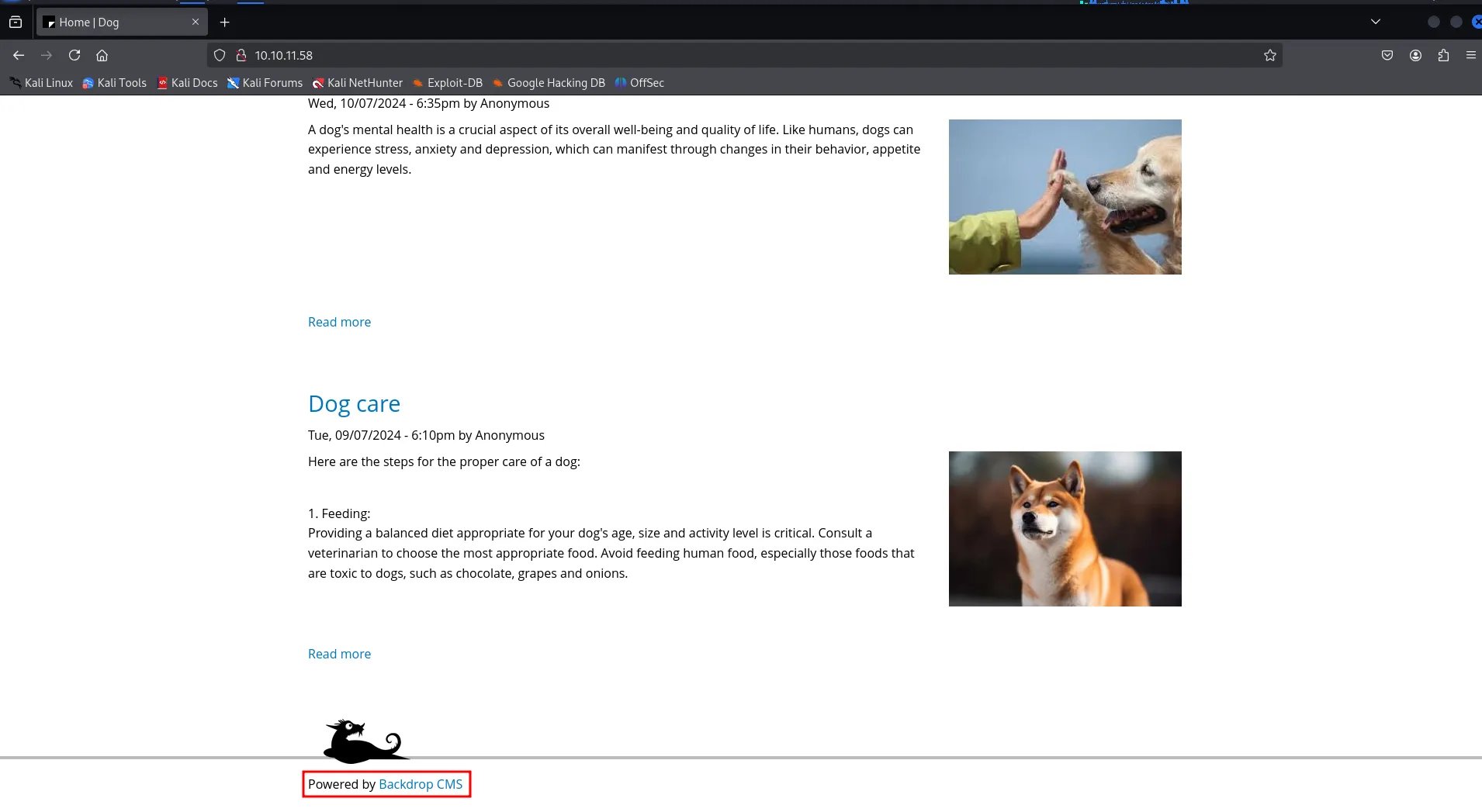Bookmark this page with the star icon
The image size is (1482, 812).
click(1270, 55)
